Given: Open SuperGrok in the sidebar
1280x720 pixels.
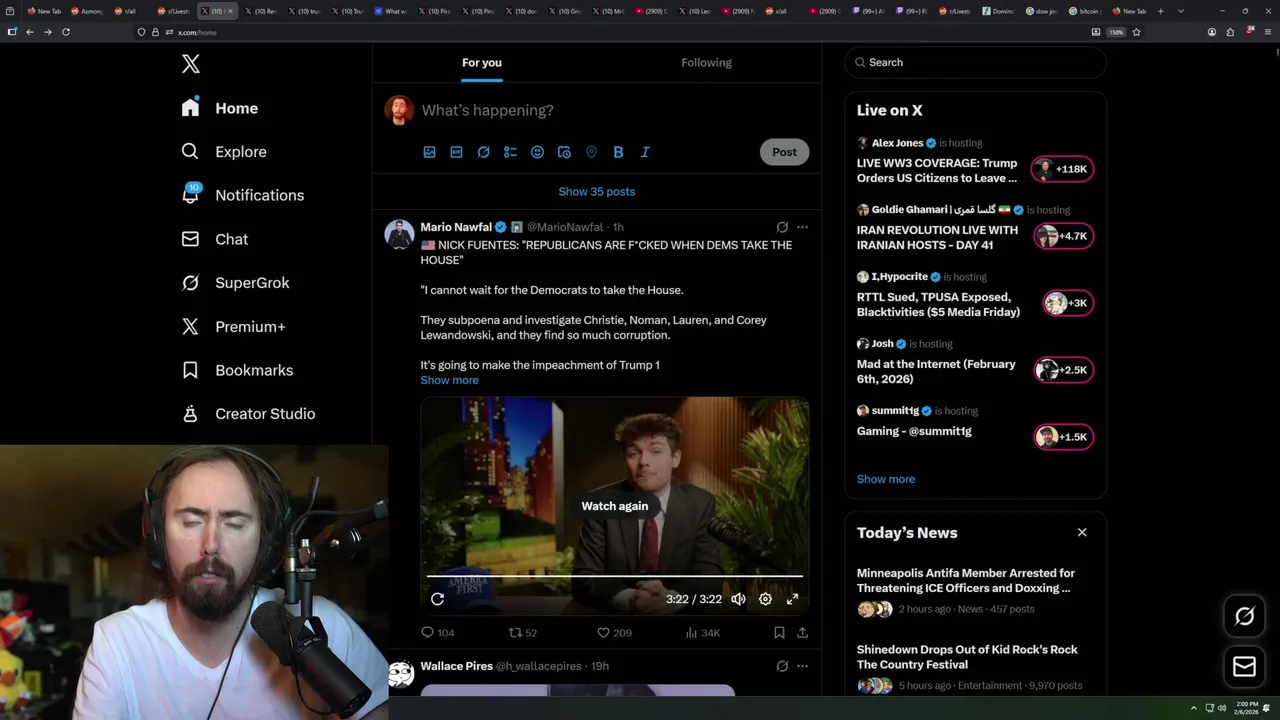Looking at the screenshot, I should [x=235, y=283].
